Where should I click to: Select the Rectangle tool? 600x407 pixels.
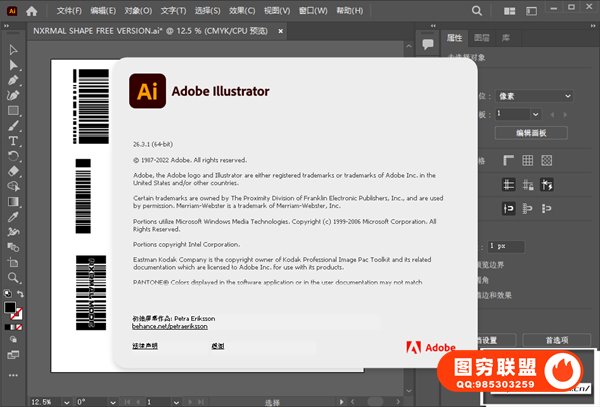coord(13,110)
